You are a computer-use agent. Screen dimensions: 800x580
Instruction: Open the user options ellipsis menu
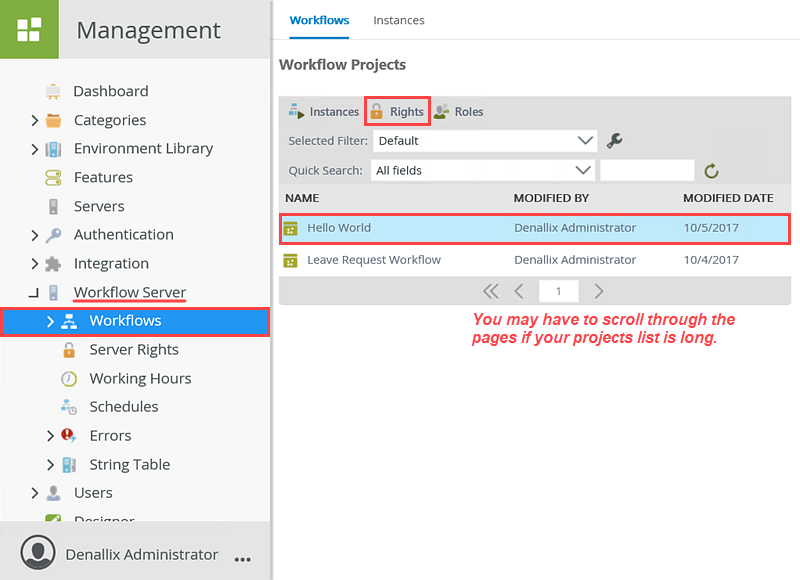242,560
